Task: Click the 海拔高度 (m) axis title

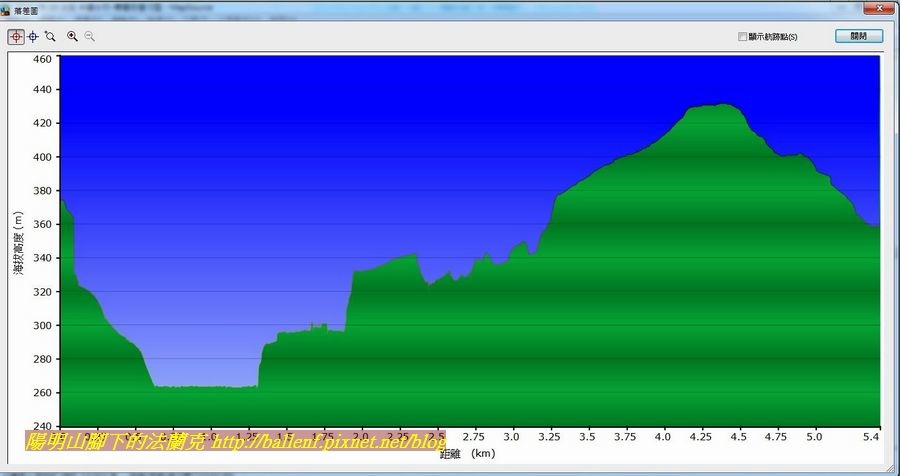Action: click(19, 243)
